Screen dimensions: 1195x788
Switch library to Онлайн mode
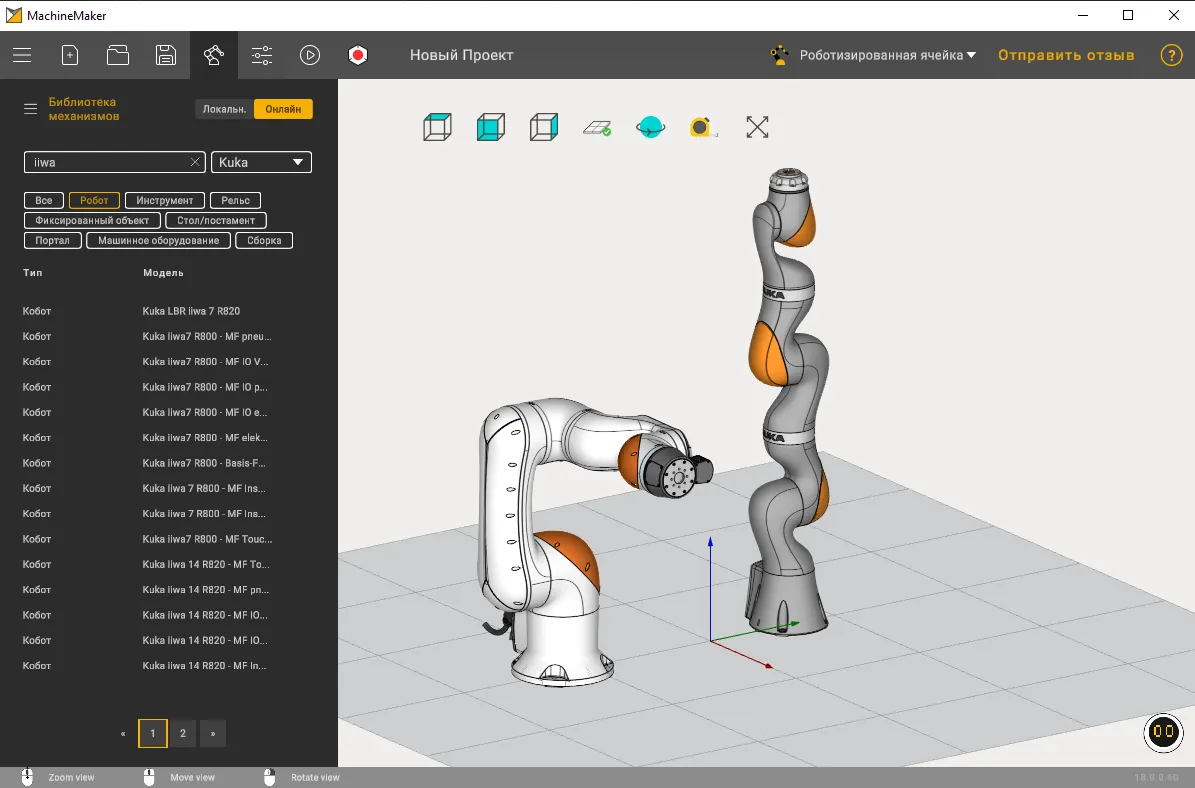(283, 109)
